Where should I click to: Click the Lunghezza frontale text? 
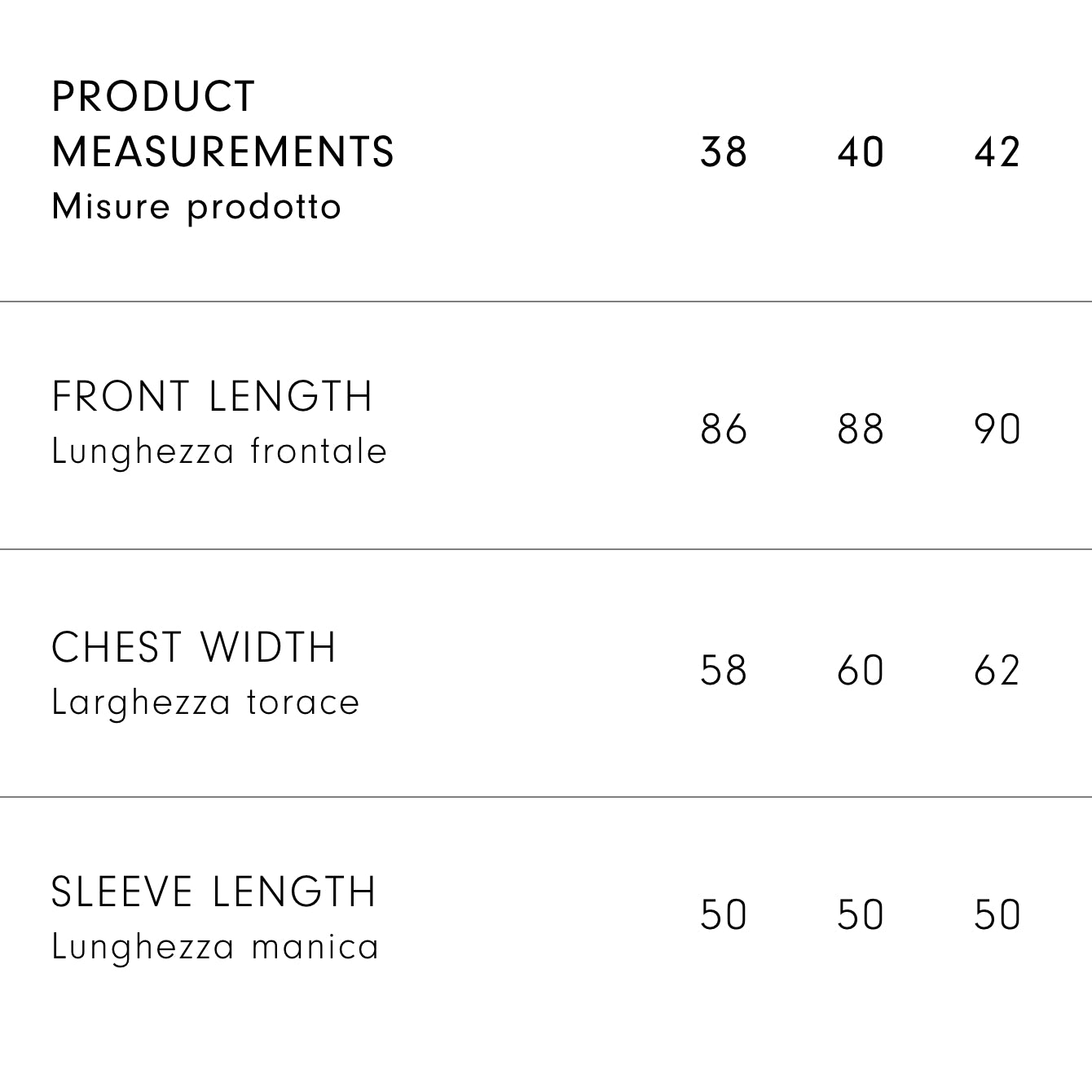pos(219,451)
